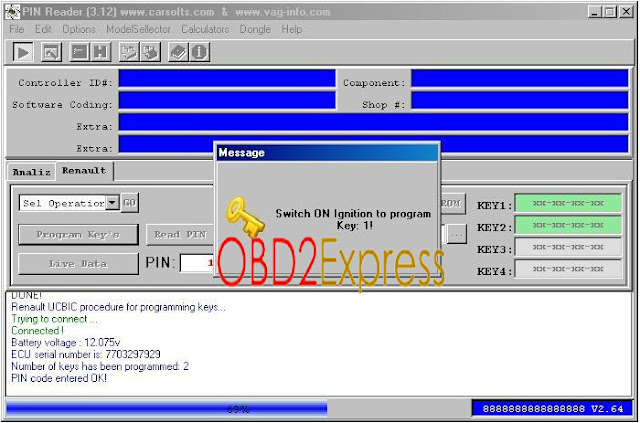Click the first Extra blue field

(373, 122)
